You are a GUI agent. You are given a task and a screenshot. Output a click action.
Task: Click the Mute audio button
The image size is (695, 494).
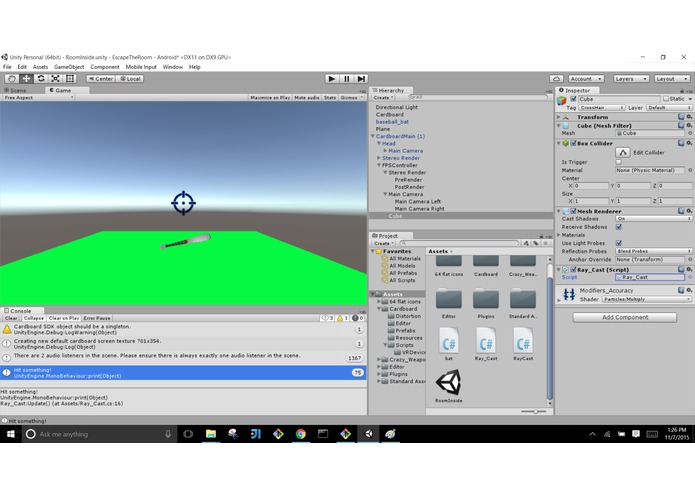coord(307,97)
